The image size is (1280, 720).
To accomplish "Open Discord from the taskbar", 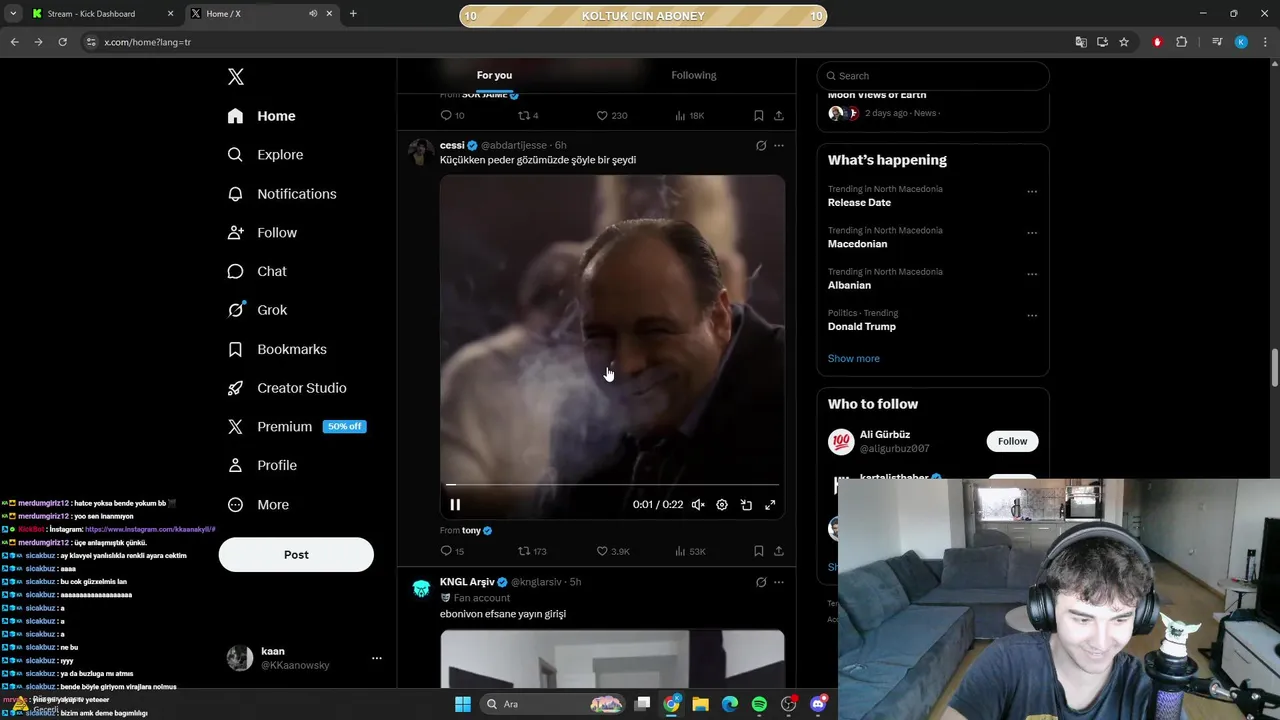I will (818, 704).
